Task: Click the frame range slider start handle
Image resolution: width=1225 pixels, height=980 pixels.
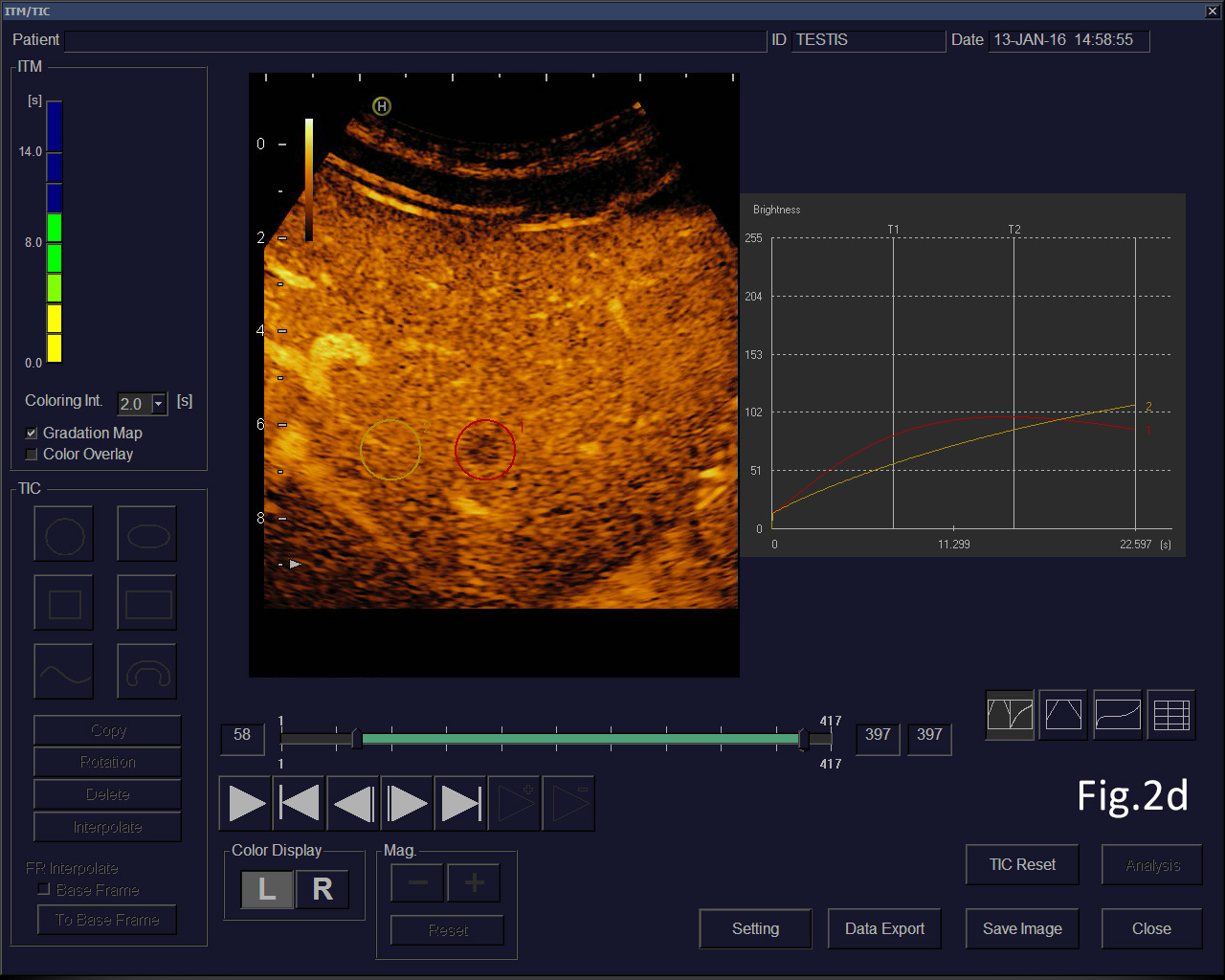Action: 356,739
